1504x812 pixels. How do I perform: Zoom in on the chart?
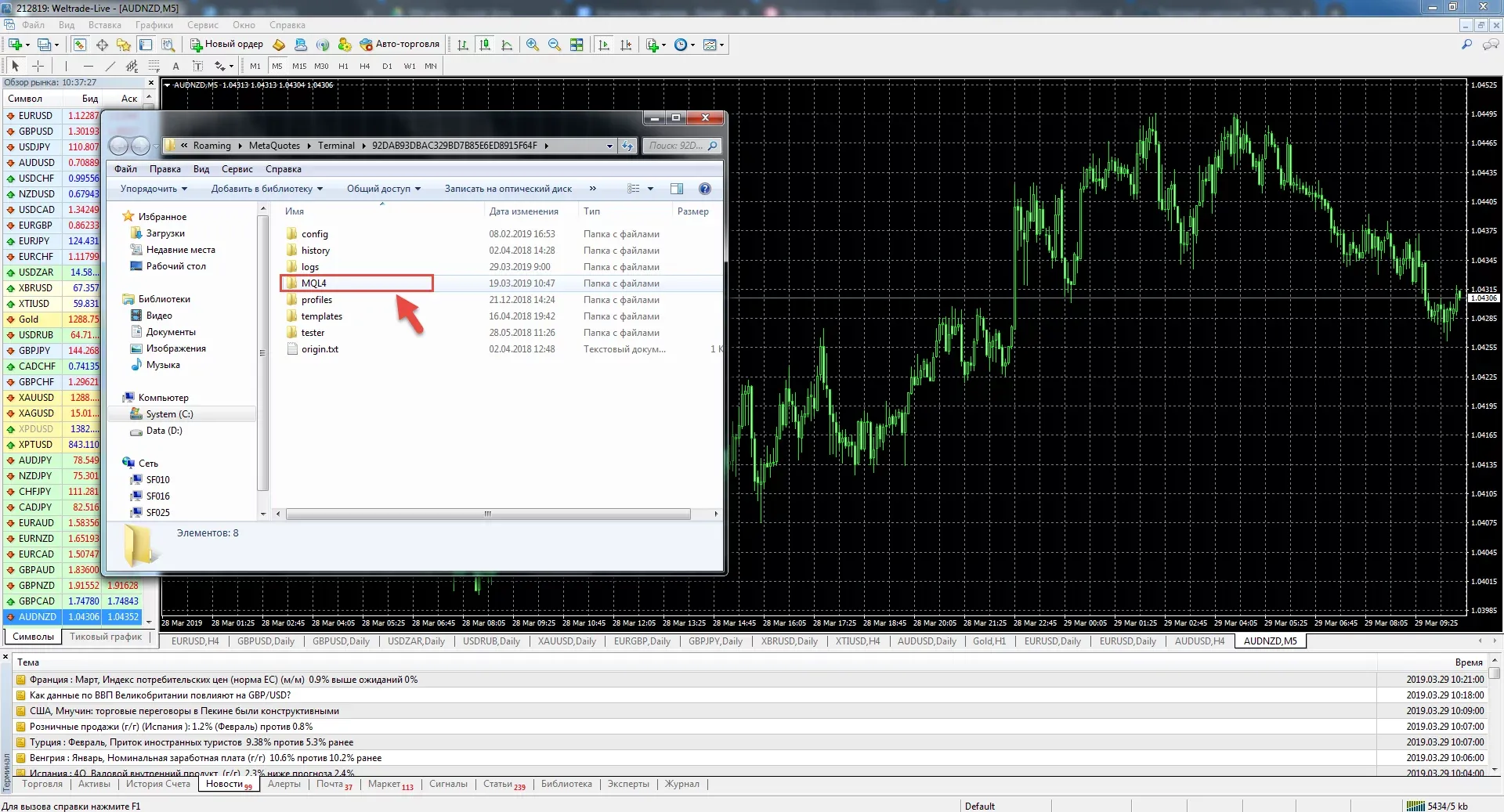(x=533, y=45)
